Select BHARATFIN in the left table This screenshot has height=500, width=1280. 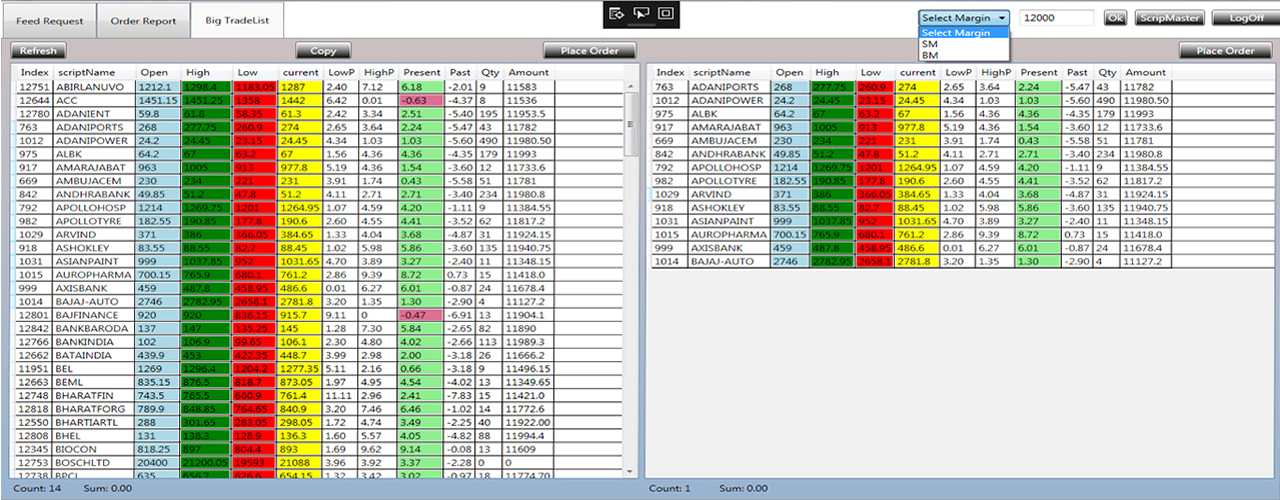point(318,395)
